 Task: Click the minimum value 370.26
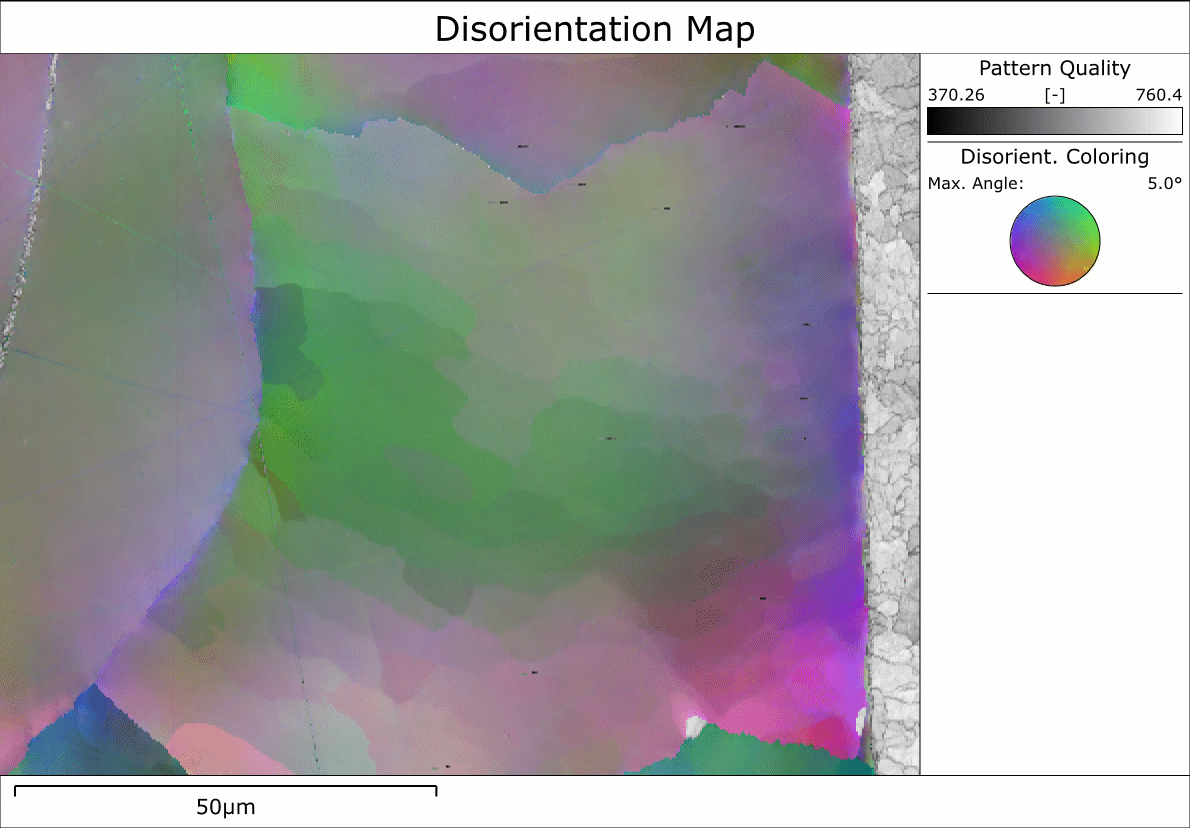point(957,95)
